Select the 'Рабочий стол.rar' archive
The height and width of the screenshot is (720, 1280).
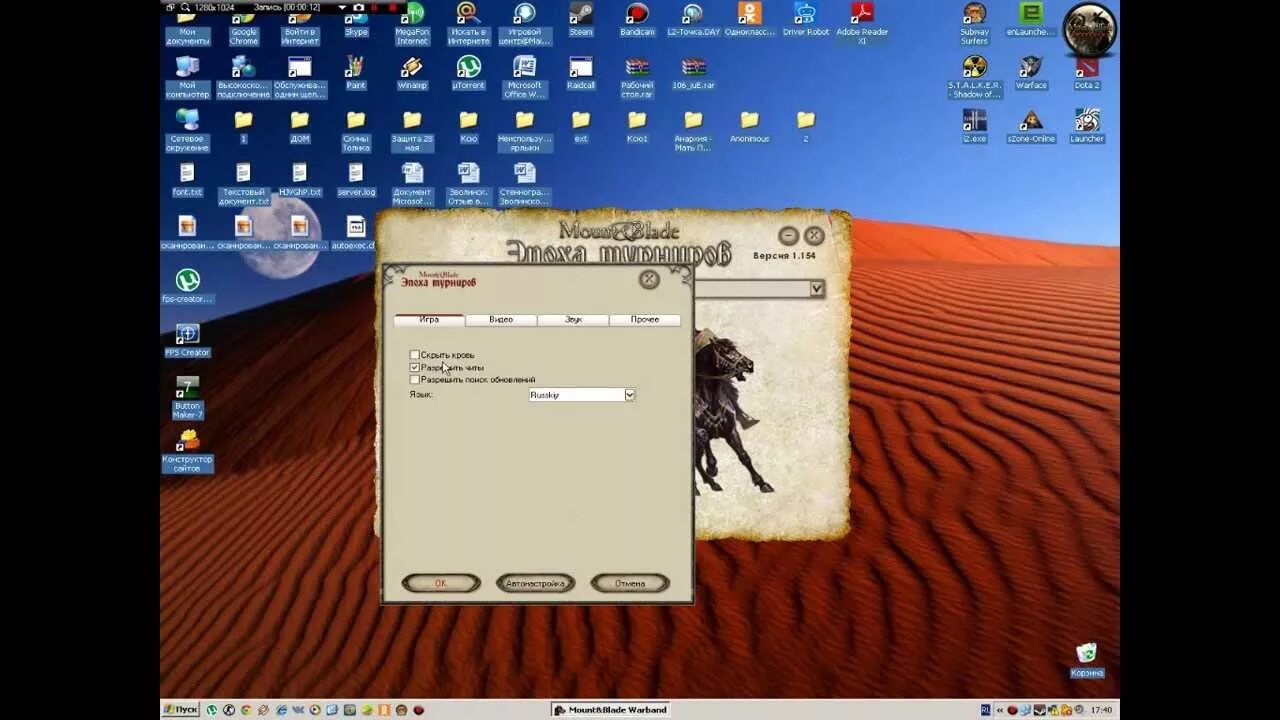click(637, 78)
